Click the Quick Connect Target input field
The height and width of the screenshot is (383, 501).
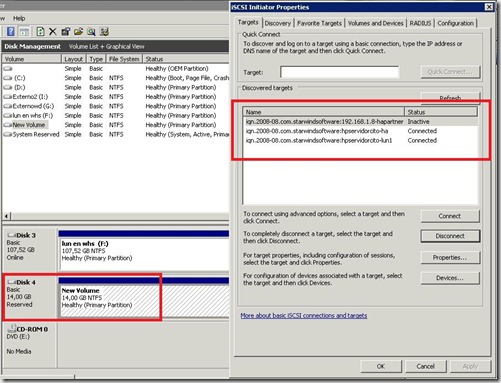[x=339, y=72]
